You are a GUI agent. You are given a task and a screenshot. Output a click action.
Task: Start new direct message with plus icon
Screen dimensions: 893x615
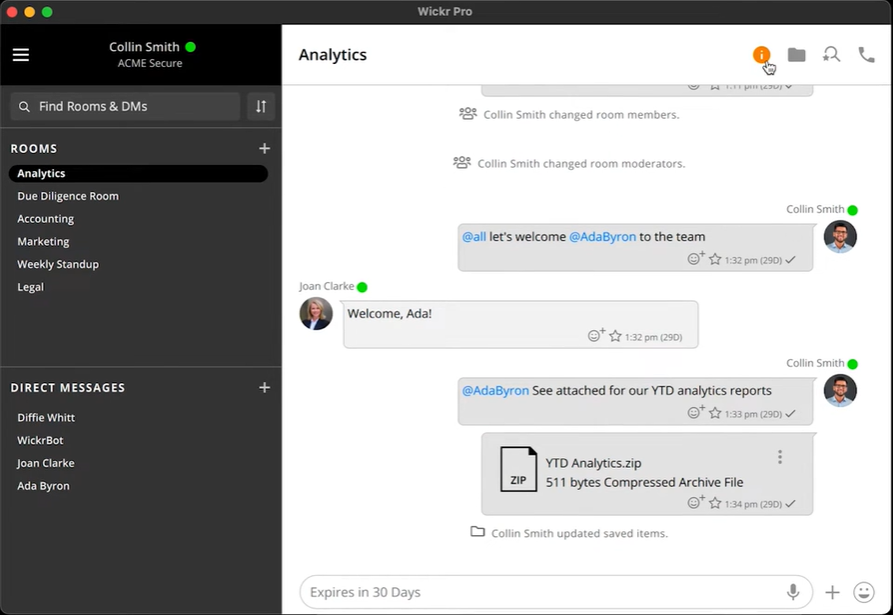[x=264, y=388]
